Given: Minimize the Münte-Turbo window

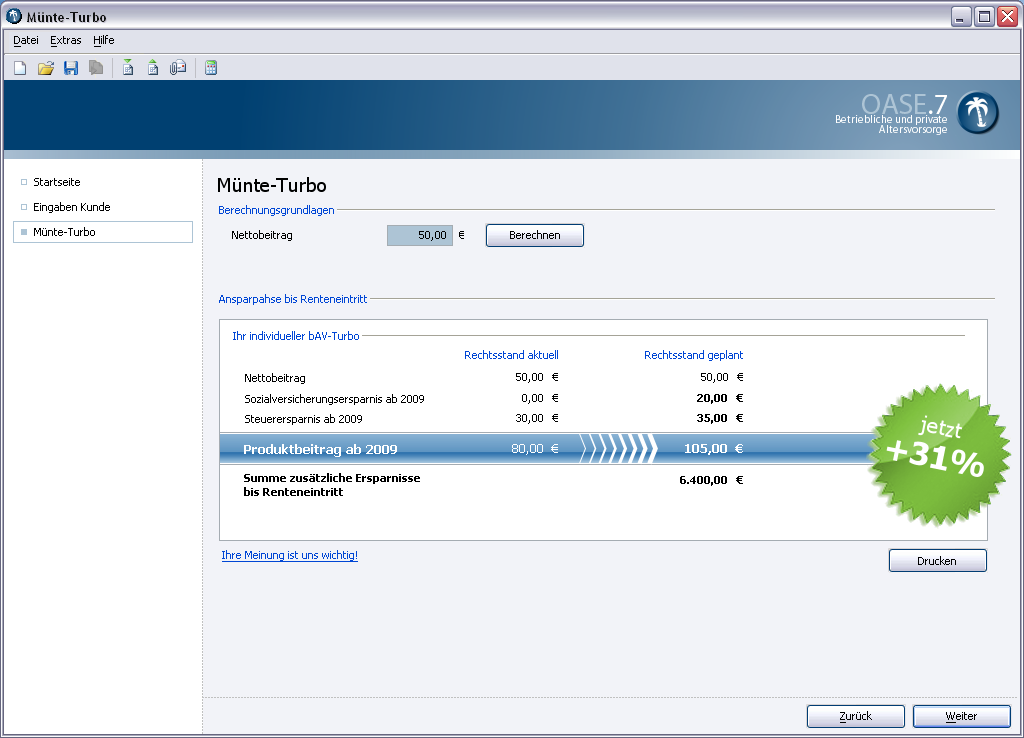Looking at the screenshot, I should [x=960, y=17].
